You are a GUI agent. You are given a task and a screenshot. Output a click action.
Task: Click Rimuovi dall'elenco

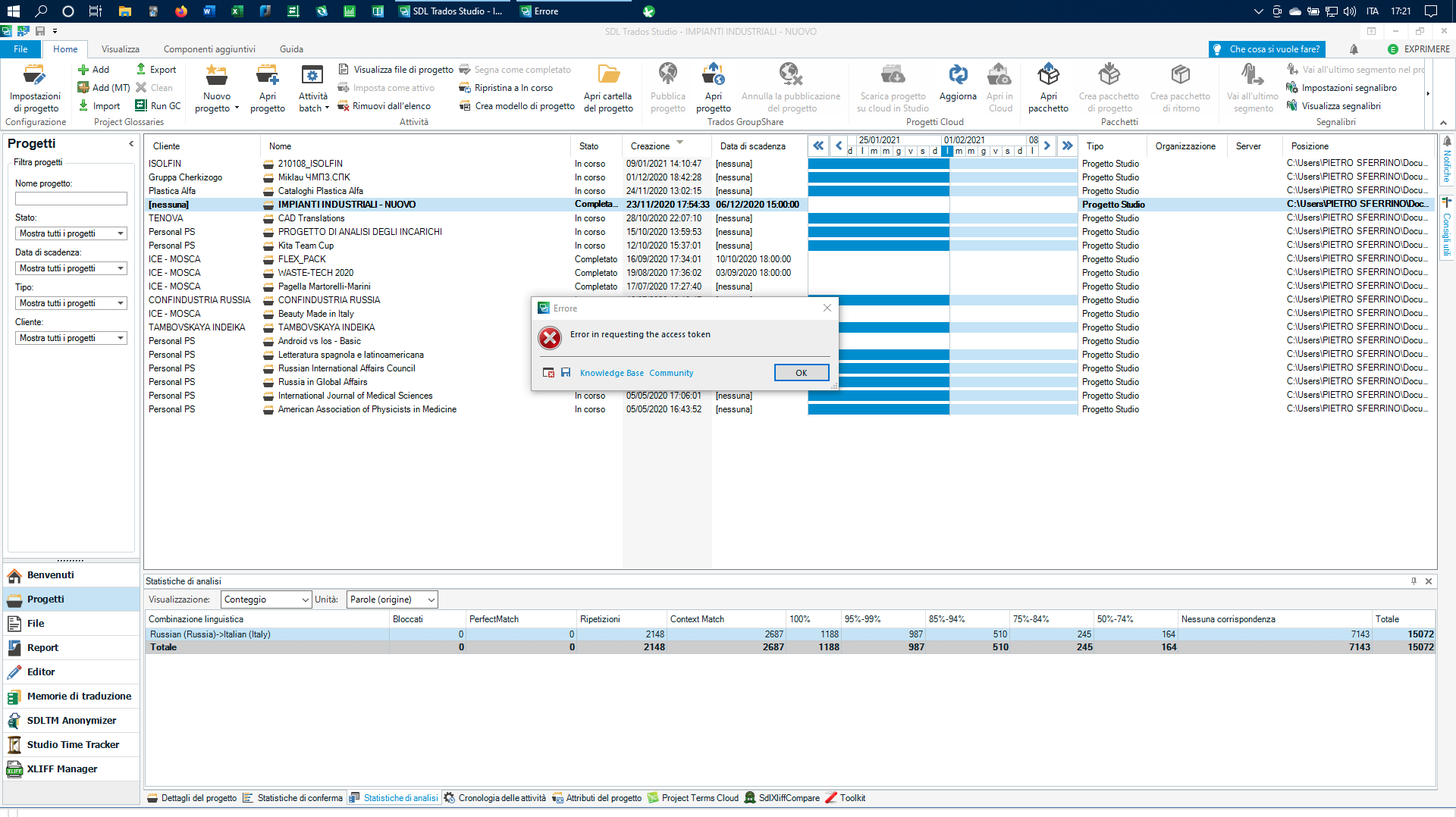pos(384,105)
